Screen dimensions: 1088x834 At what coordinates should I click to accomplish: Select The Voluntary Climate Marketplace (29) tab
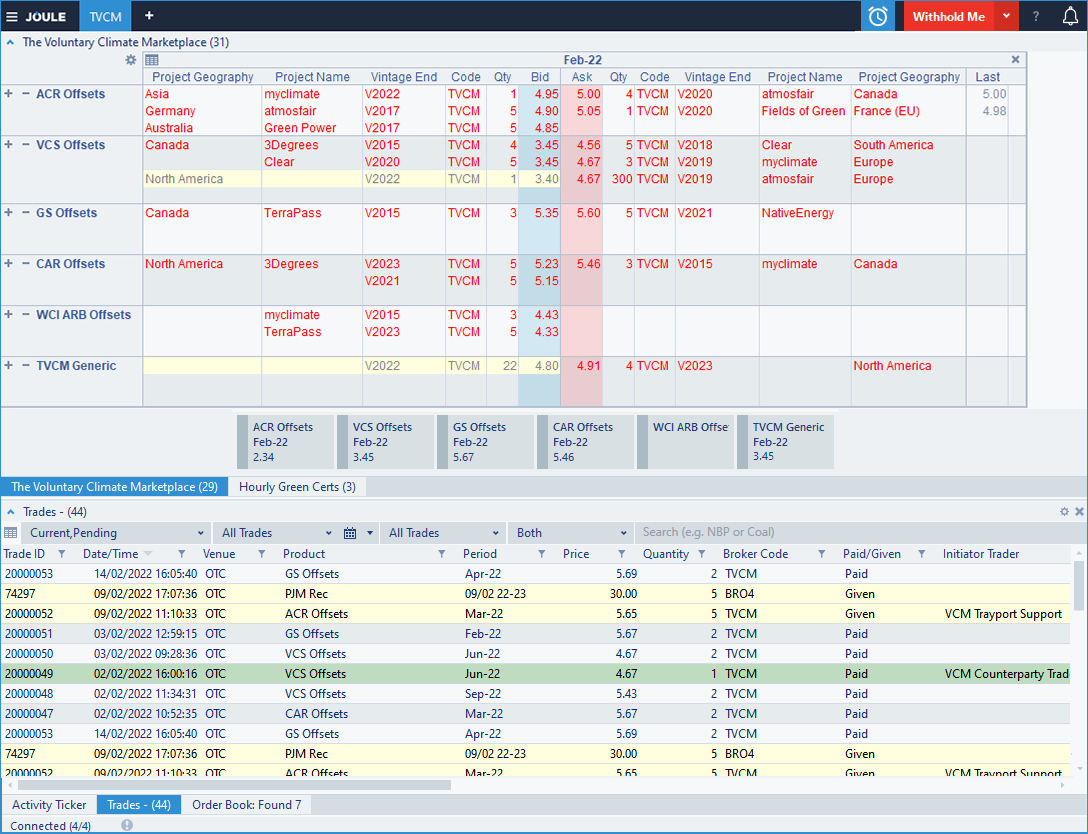[x=114, y=486]
